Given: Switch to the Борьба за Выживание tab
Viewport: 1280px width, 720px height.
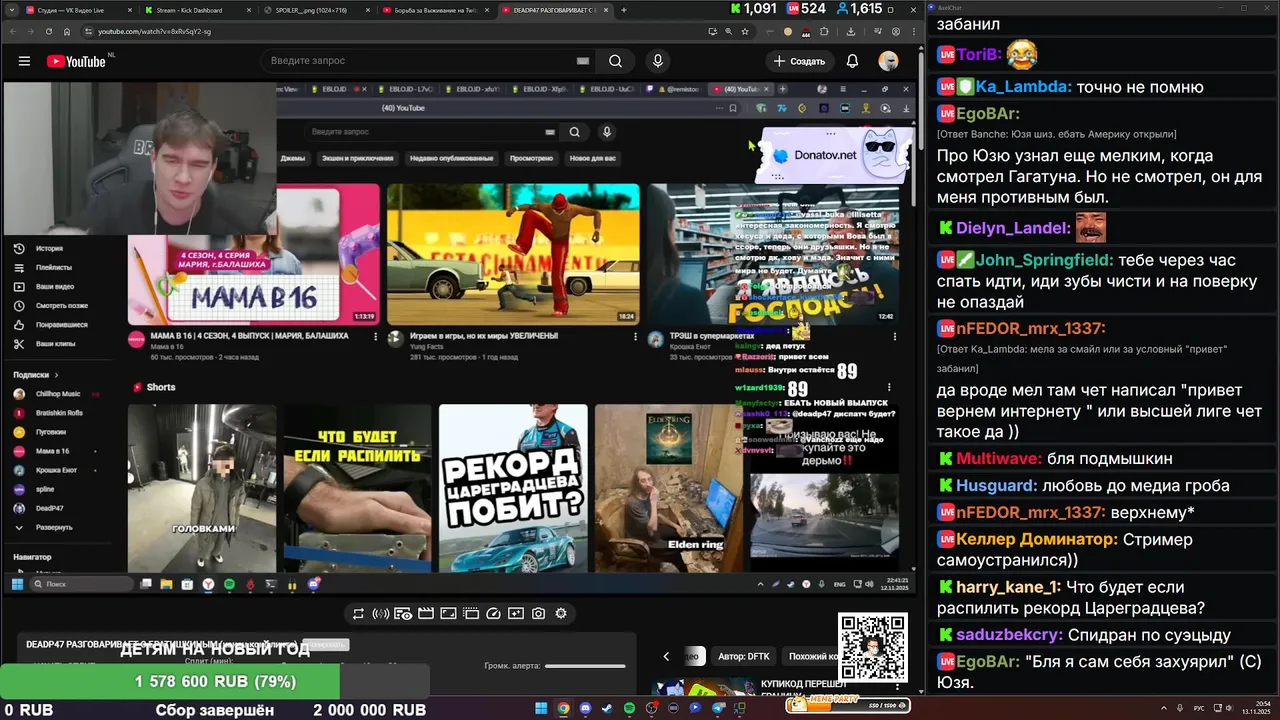Looking at the screenshot, I should (x=436, y=10).
